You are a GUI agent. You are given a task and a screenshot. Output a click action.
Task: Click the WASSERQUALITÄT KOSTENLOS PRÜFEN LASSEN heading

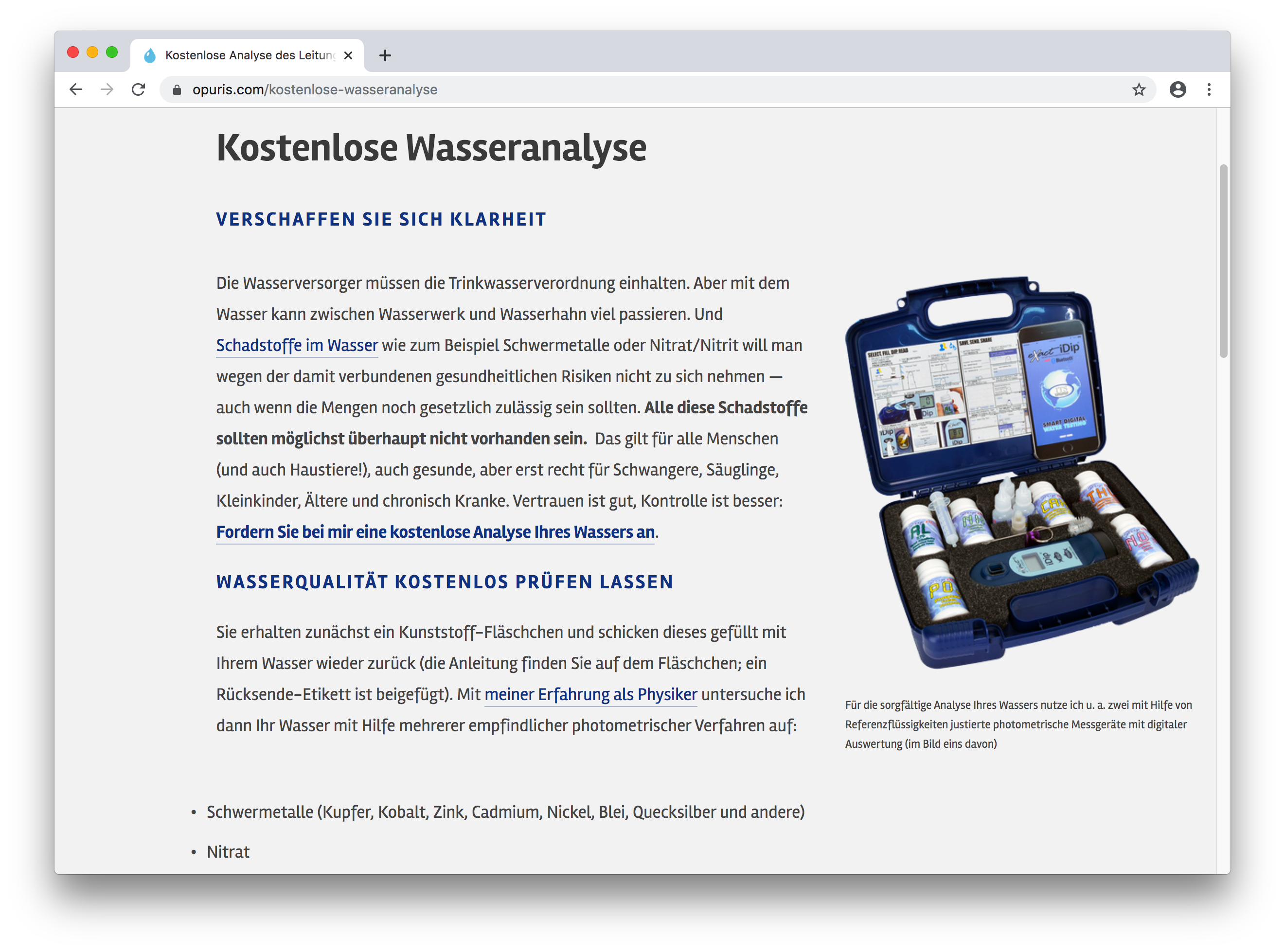click(445, 582)
